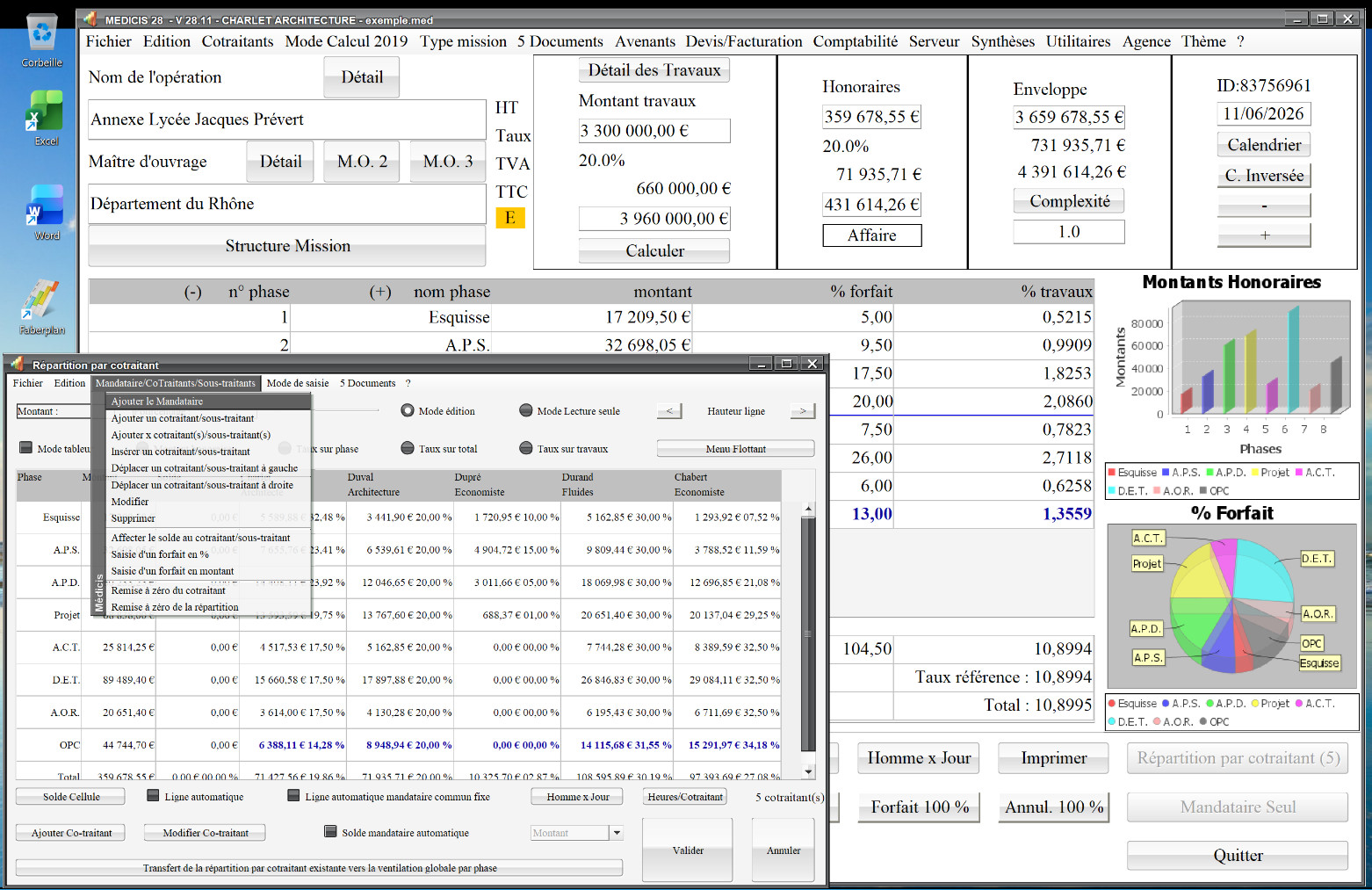Click the Annexe Lycée Jacques Prévert field

point(287,119)
